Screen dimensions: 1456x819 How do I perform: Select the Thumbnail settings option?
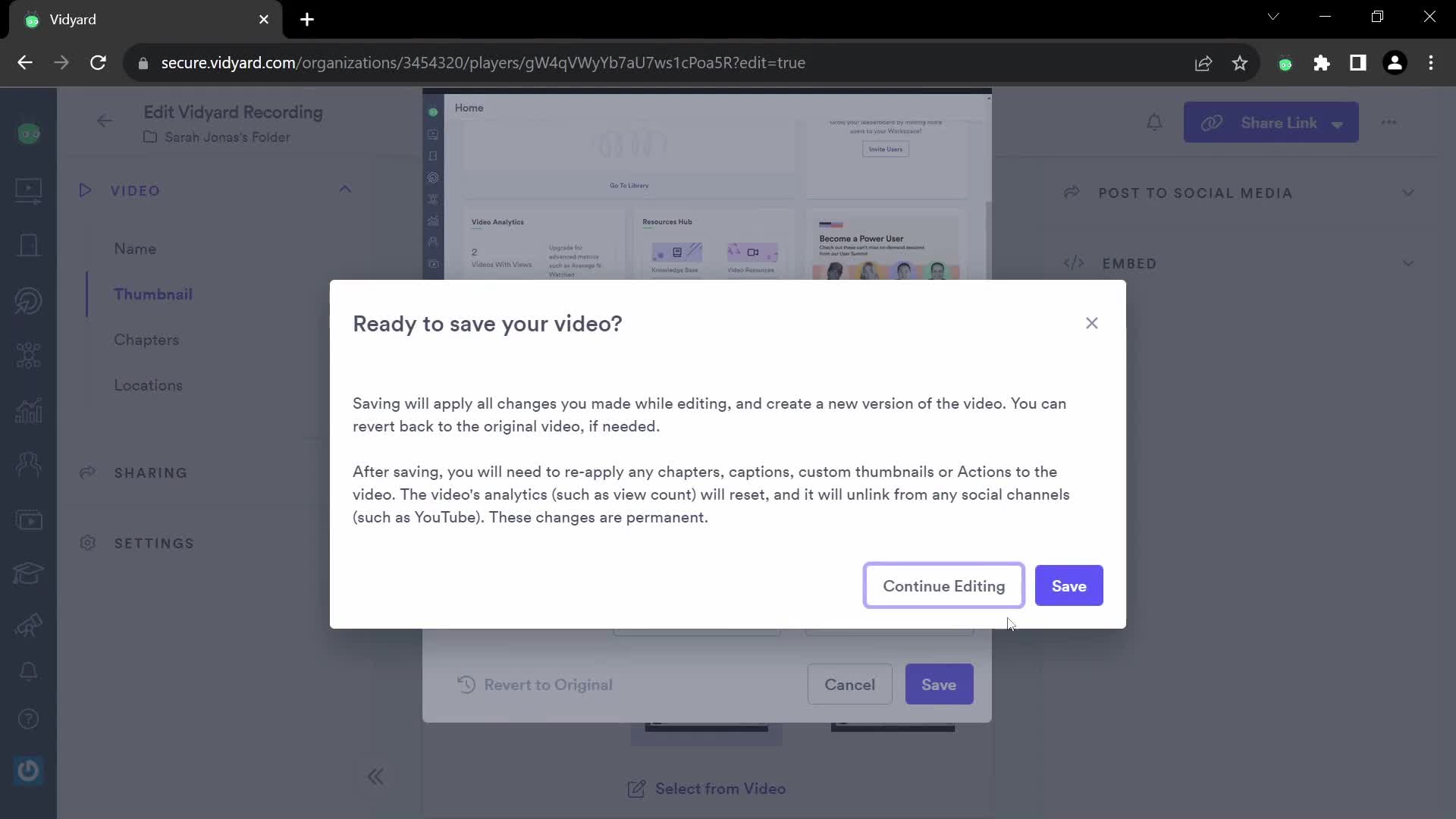pyautogui.click(x=153, y=294)
